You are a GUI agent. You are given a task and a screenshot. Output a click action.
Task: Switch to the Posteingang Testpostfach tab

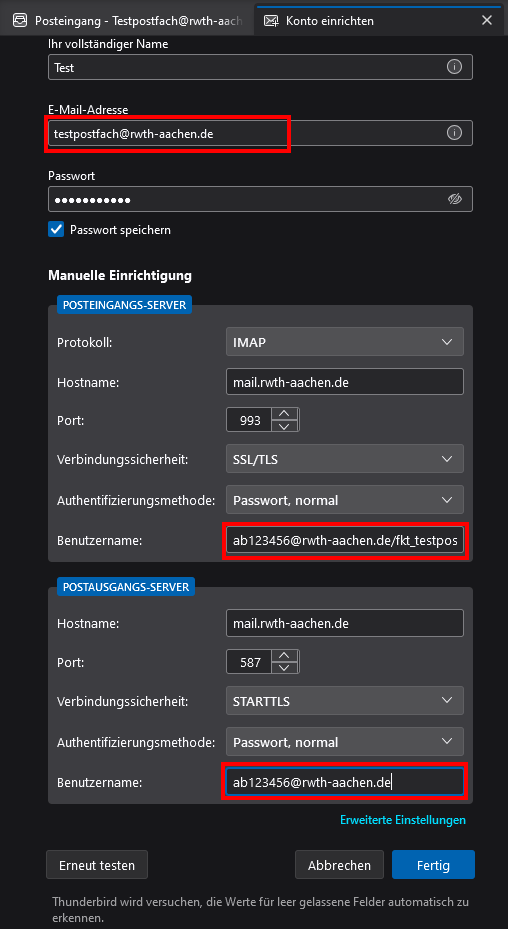[127, 20]
